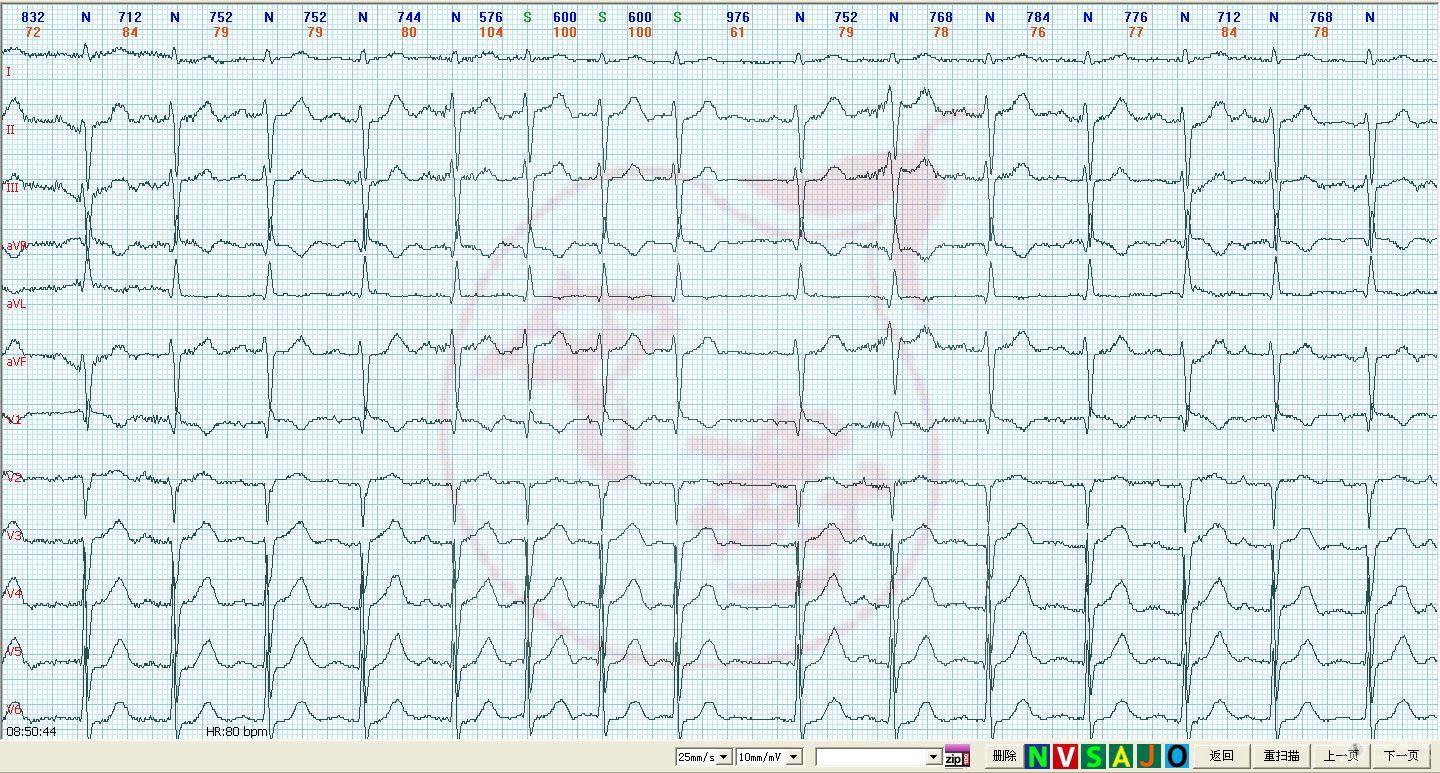Screen dimensions: 1440x773
Task: Click the 重扫描 (rescan) button
Action: [x=1281, y=756]
